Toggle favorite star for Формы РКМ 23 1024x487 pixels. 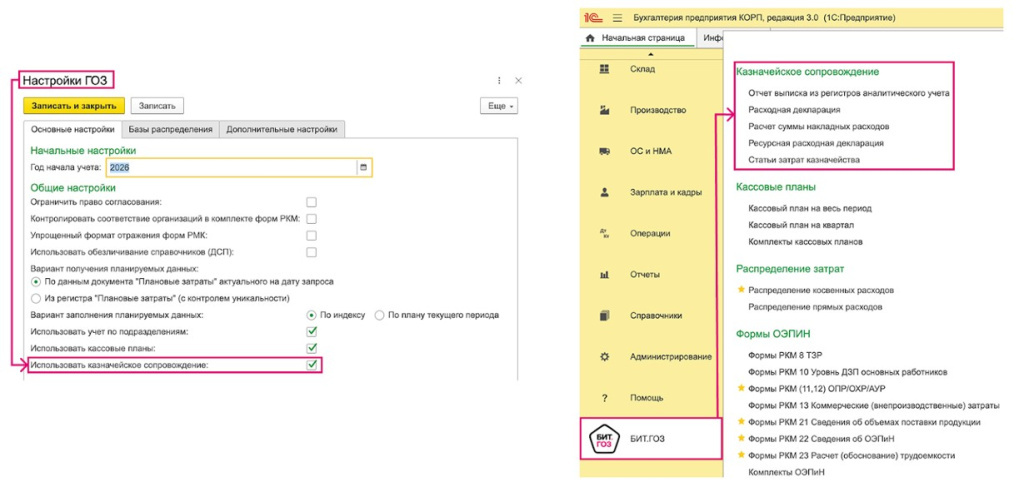pos(741,454)
